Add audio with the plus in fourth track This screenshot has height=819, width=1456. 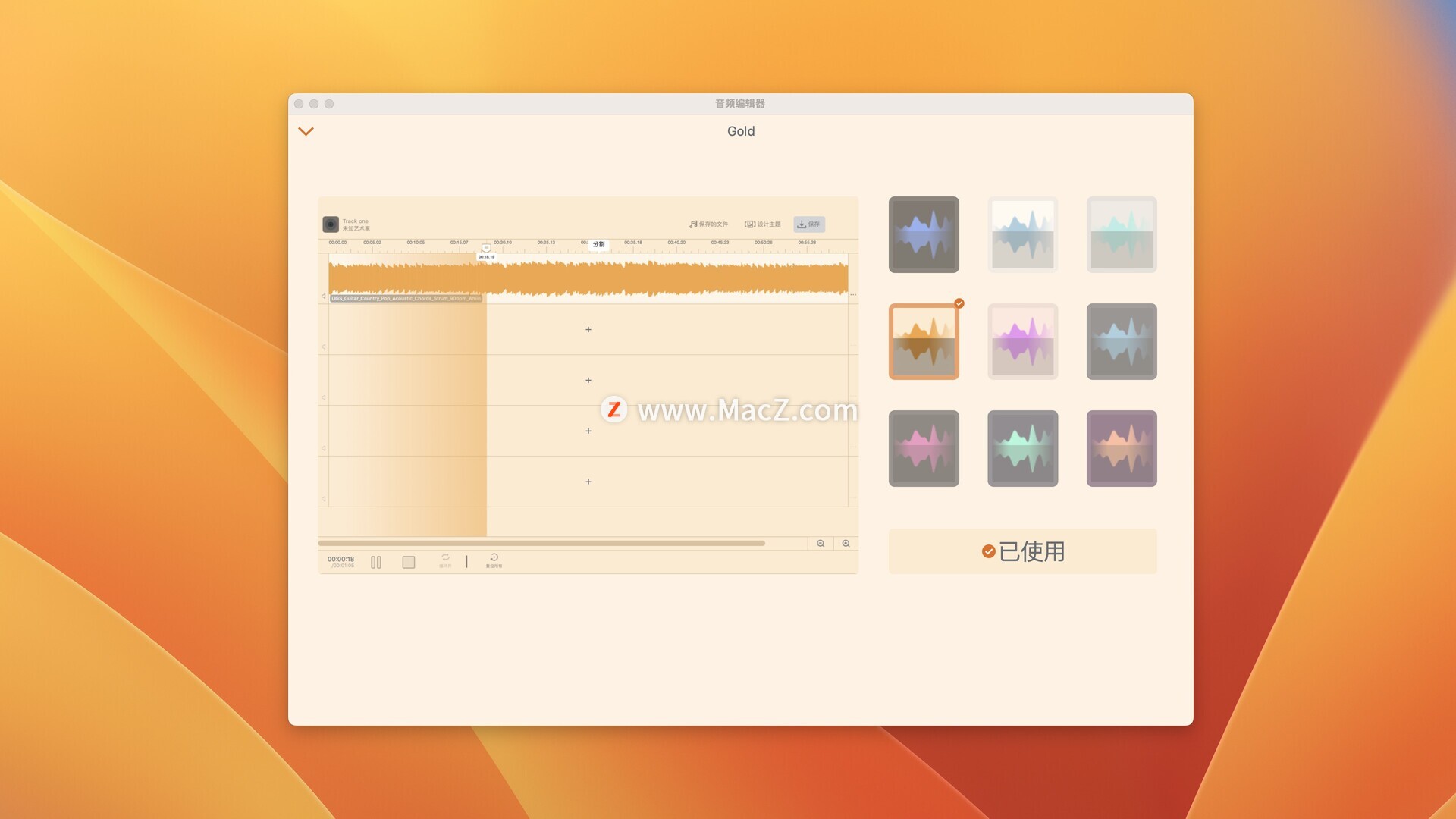pyautogui.click(x=588, y=431)
